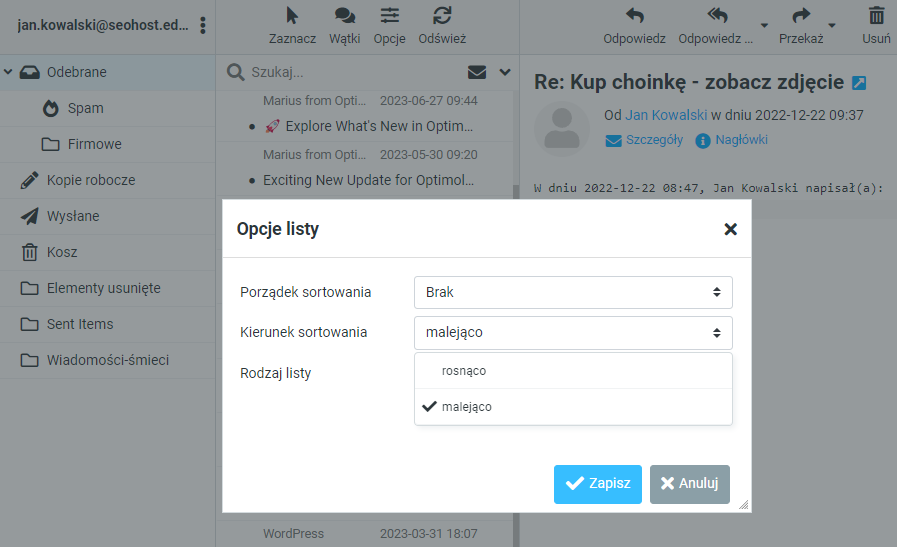Refresh mail list with Odśwież
This screenshot has height=547, width=897.
click(x=441, y=16)
